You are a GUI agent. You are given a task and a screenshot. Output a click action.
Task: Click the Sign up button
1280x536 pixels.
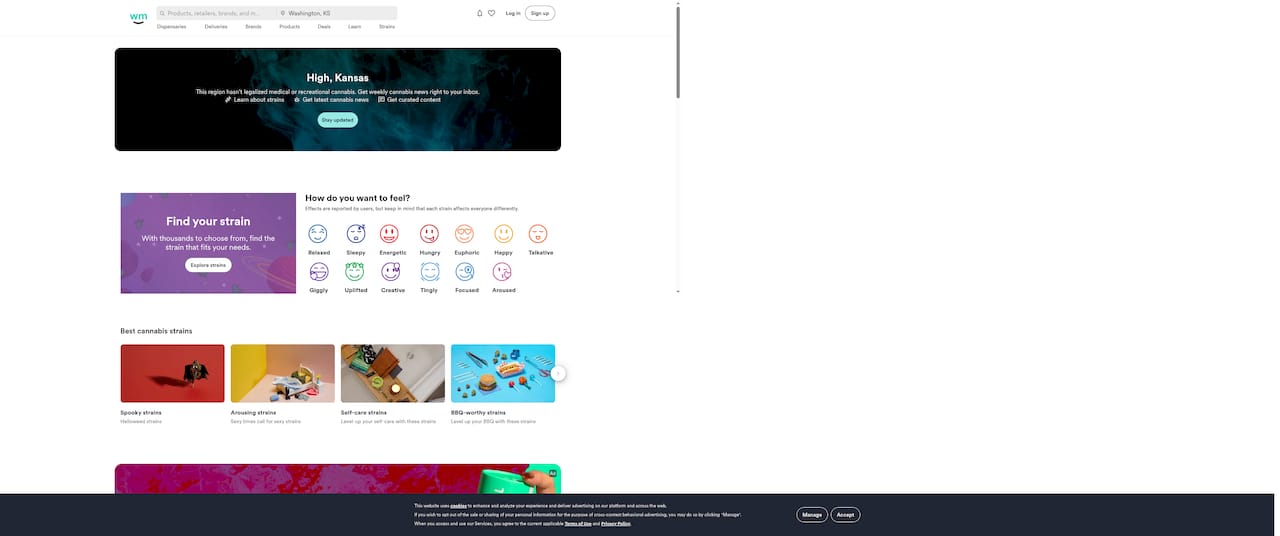[x=540, y=13]
